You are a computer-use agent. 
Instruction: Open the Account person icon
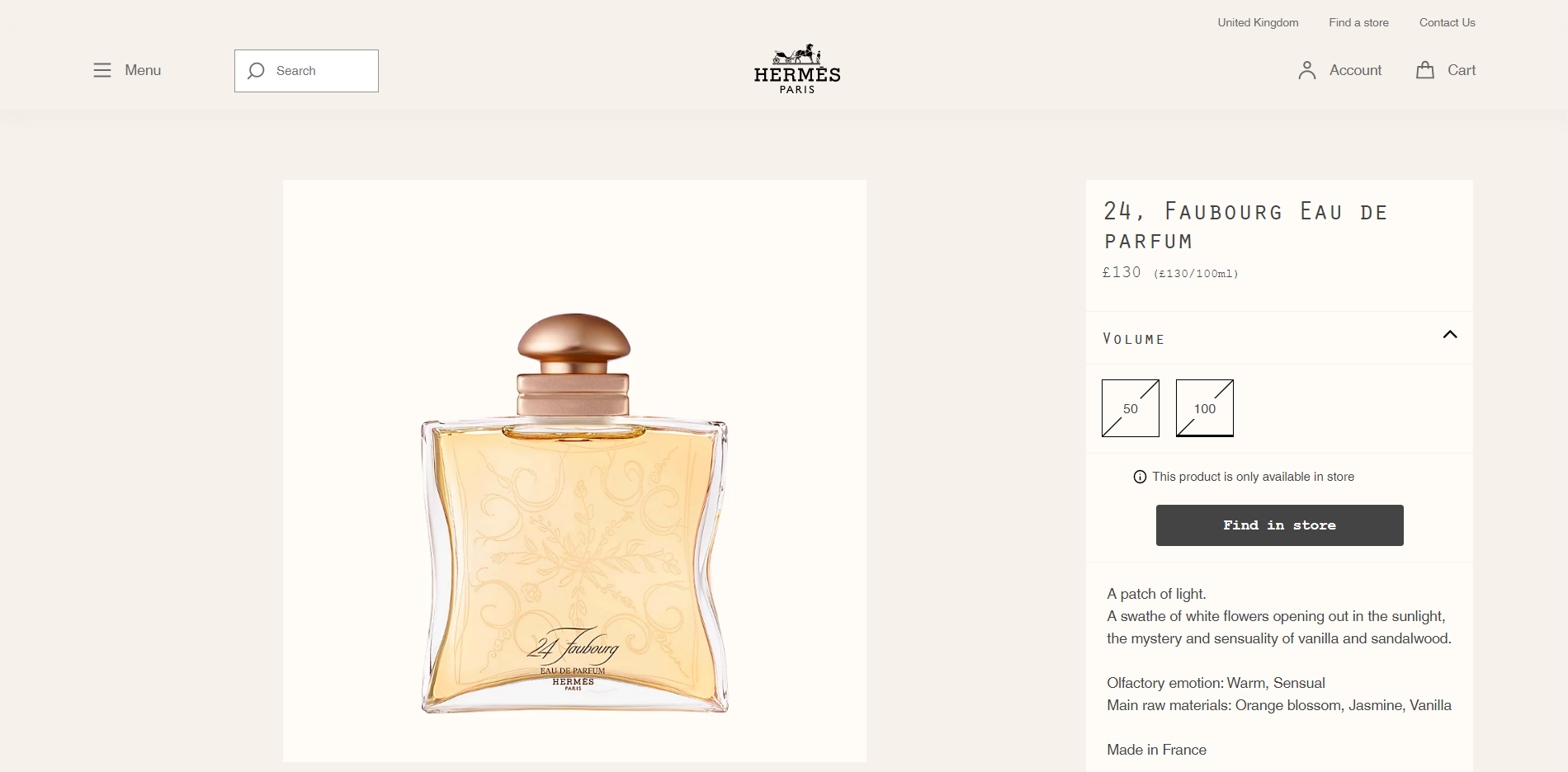pyautogui.click(x=1306, y=70)
